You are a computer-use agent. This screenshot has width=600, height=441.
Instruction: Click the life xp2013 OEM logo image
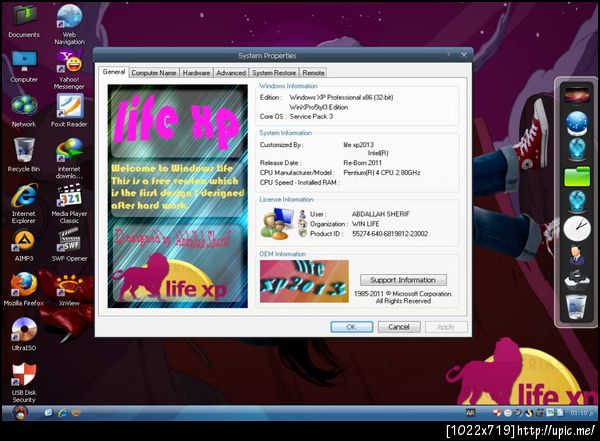pos(304,281)
